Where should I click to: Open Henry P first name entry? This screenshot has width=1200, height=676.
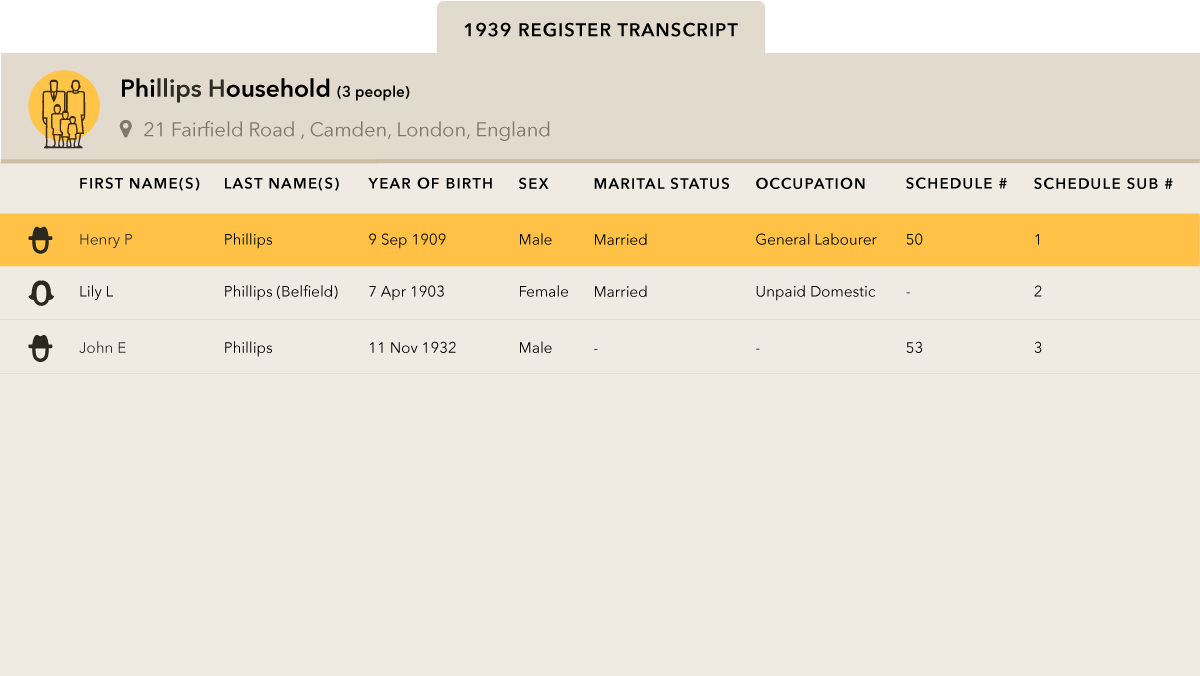click(x=106, y=240)
